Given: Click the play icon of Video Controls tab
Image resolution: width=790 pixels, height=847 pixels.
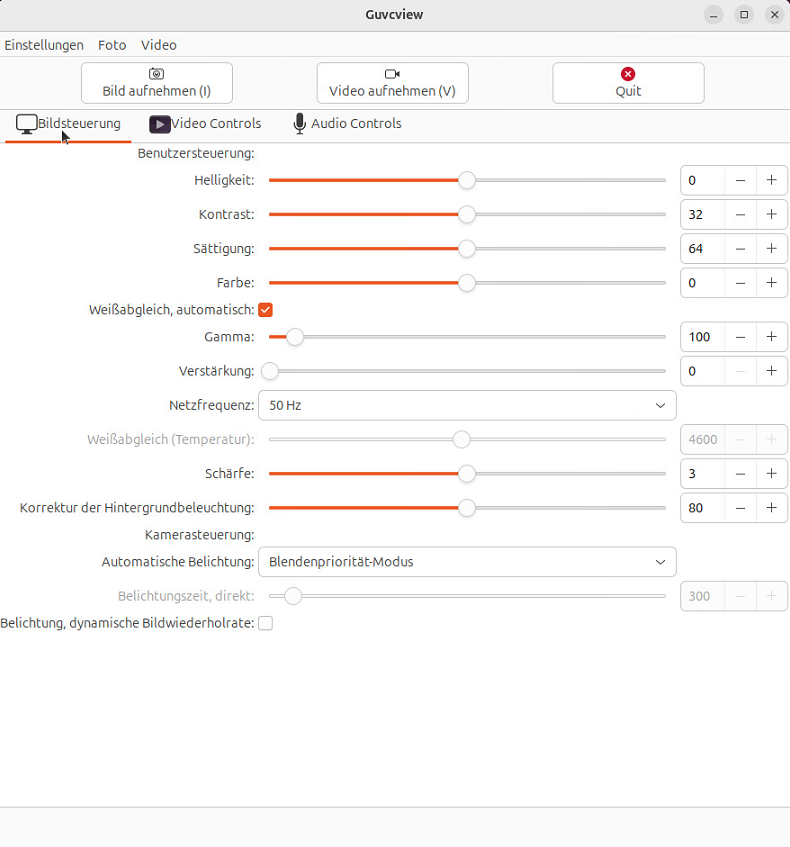Looking at the screenshot, I should pos(159,124).
